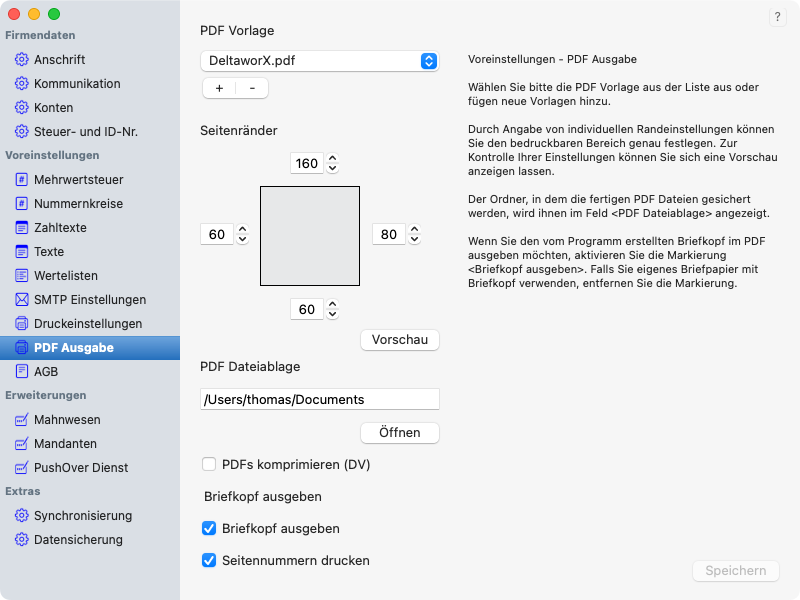Click the Vorschau button
The height and width of the screenshot is (600, 800).
coord(399,340)
